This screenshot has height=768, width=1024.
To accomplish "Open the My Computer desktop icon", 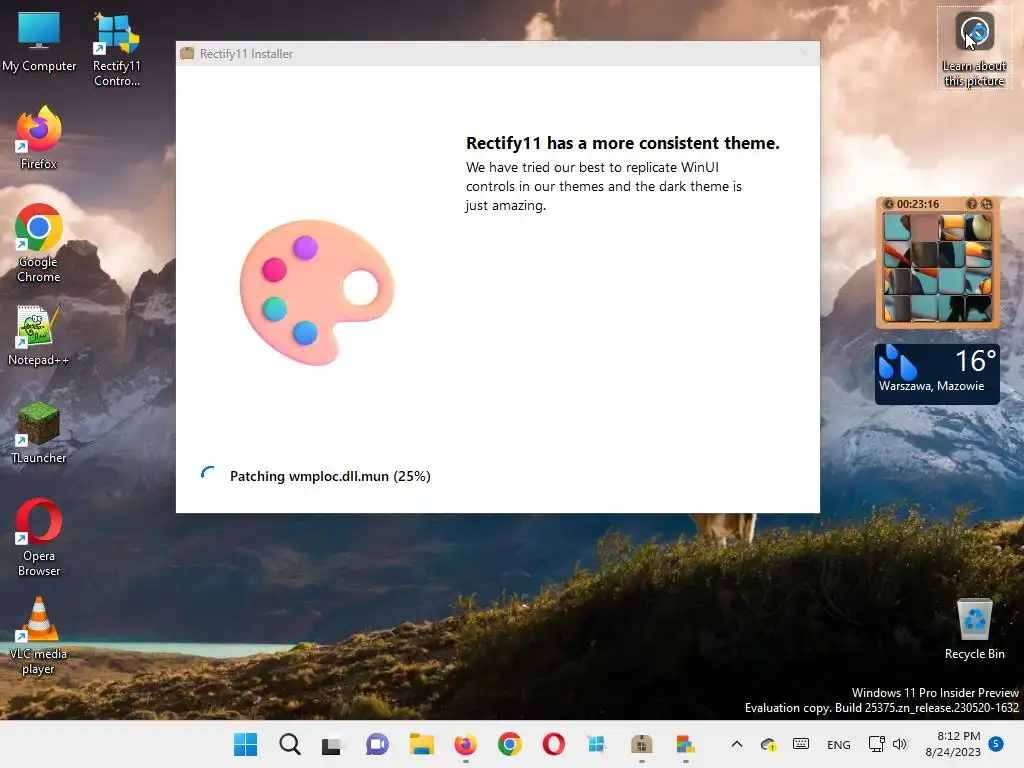I will pyautogui.click(x=39, y=42).
